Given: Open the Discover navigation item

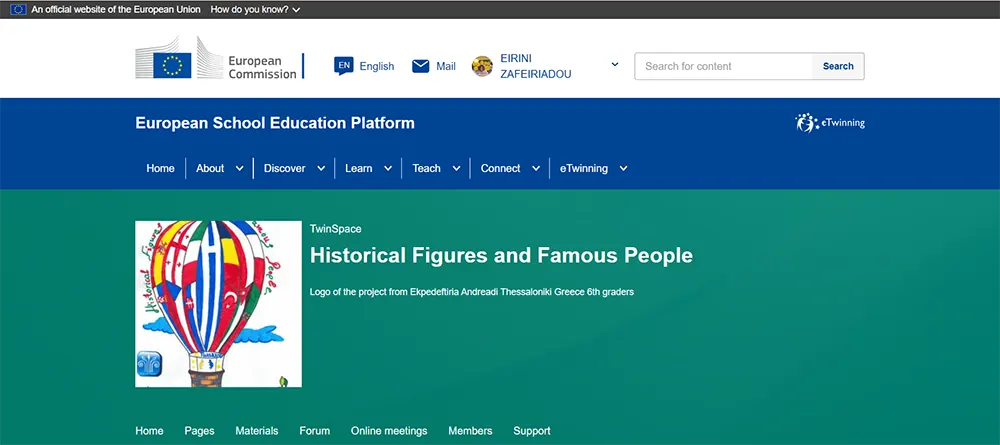Looking at the screenshot, I should pyautogui.click(x=284, y=168).
